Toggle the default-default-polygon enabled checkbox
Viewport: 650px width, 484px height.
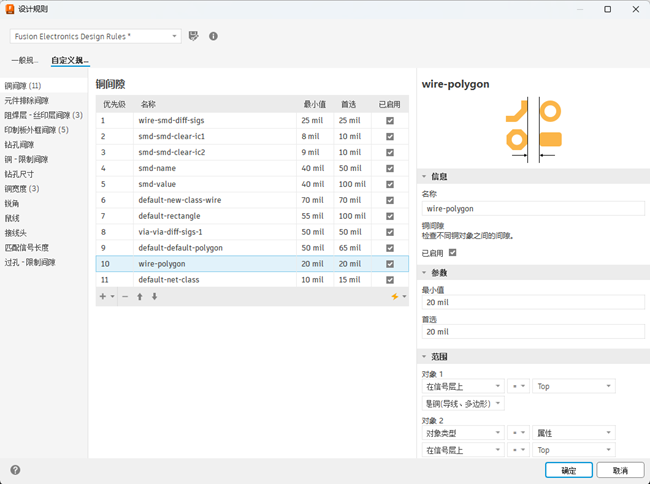(x=390, y=248)
